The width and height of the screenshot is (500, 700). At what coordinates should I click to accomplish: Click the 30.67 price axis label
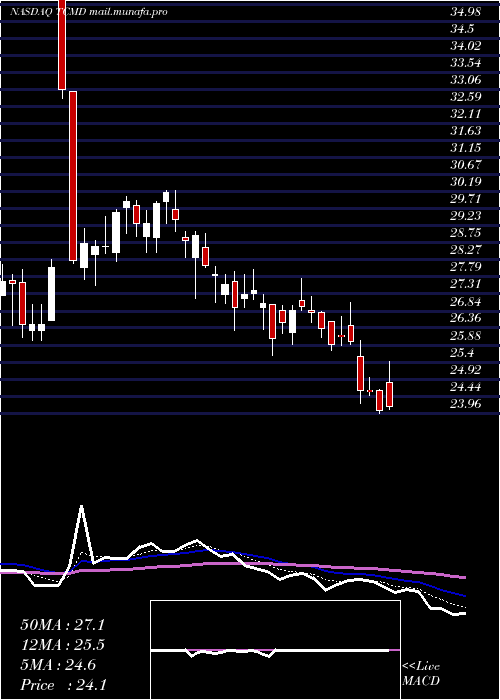pos(466,165)
